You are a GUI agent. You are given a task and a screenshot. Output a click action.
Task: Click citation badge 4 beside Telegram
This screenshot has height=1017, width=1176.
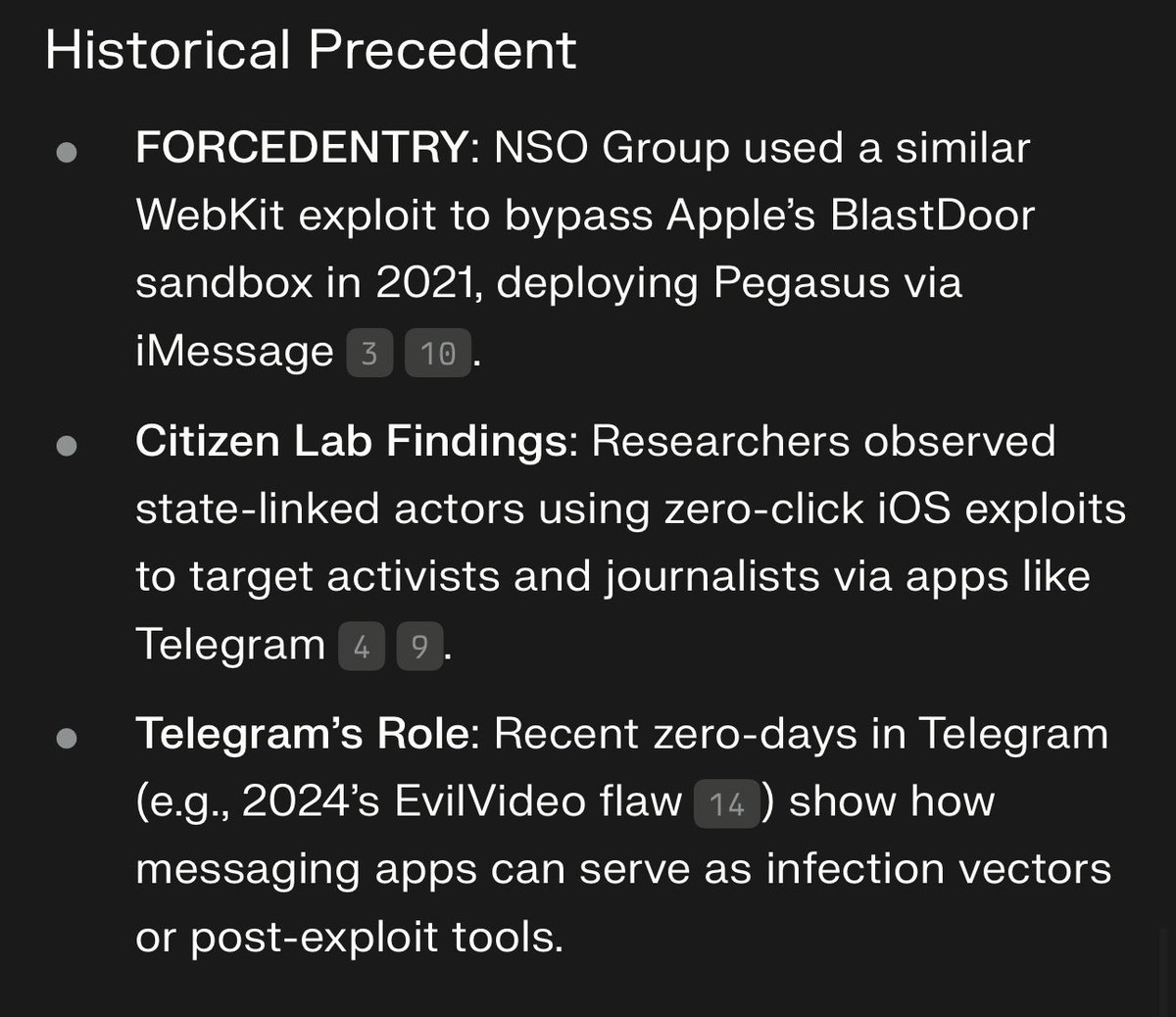pos(362,647)
